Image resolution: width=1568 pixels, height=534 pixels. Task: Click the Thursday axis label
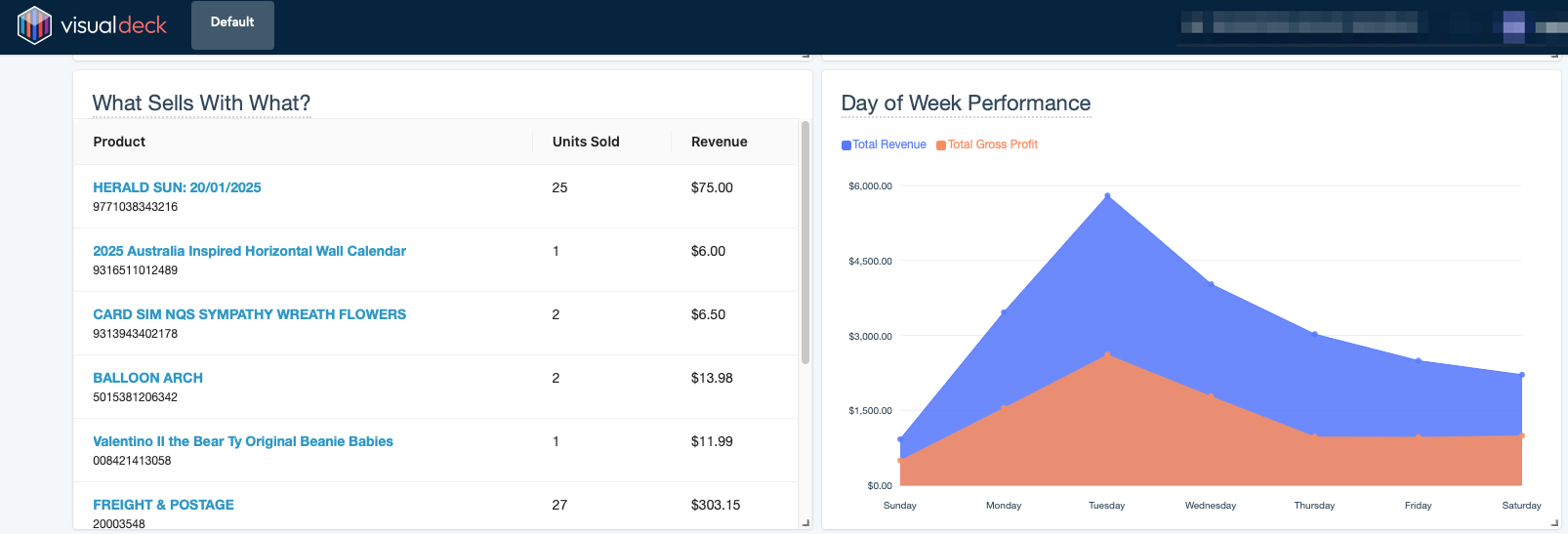(x=1314, y=506)
